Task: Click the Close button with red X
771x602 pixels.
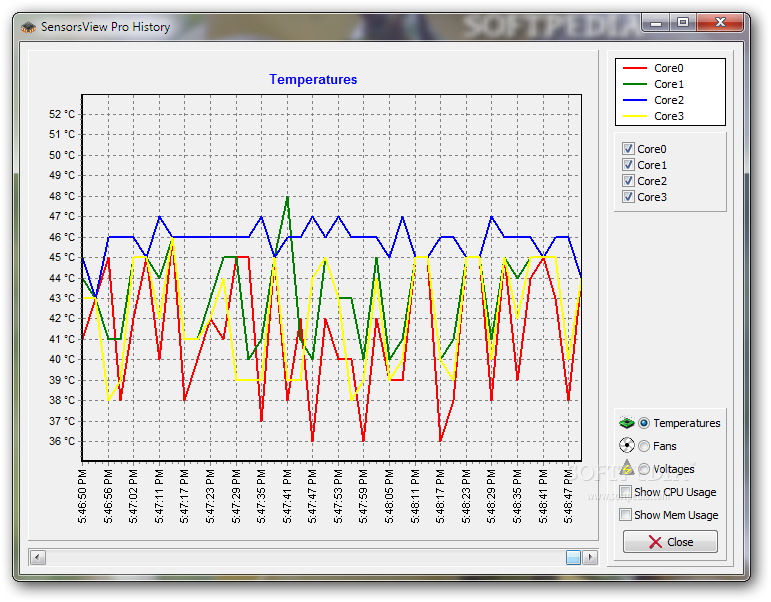Action: click(670, 542)
